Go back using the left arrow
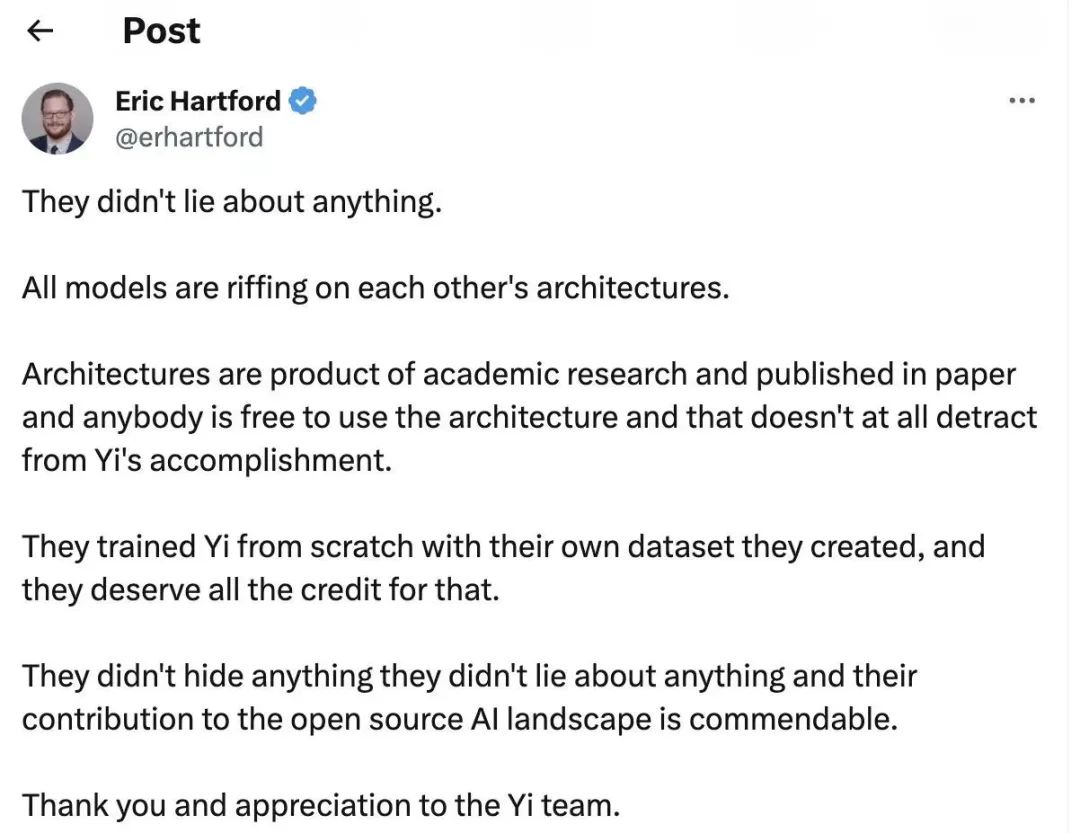Viewport: 1080px width, 833px height. click(x=40, y=31)
